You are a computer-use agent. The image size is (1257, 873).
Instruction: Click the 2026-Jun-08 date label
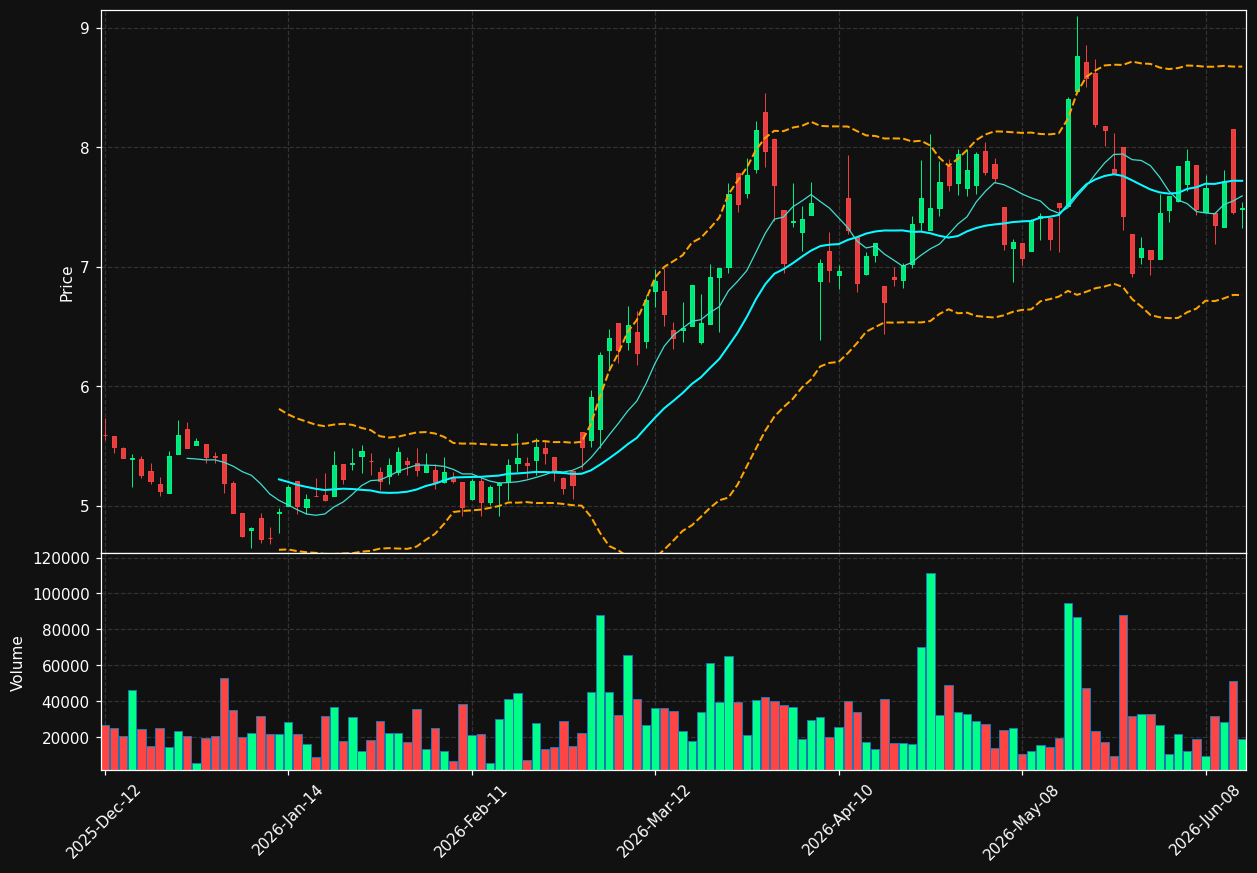1206,820
